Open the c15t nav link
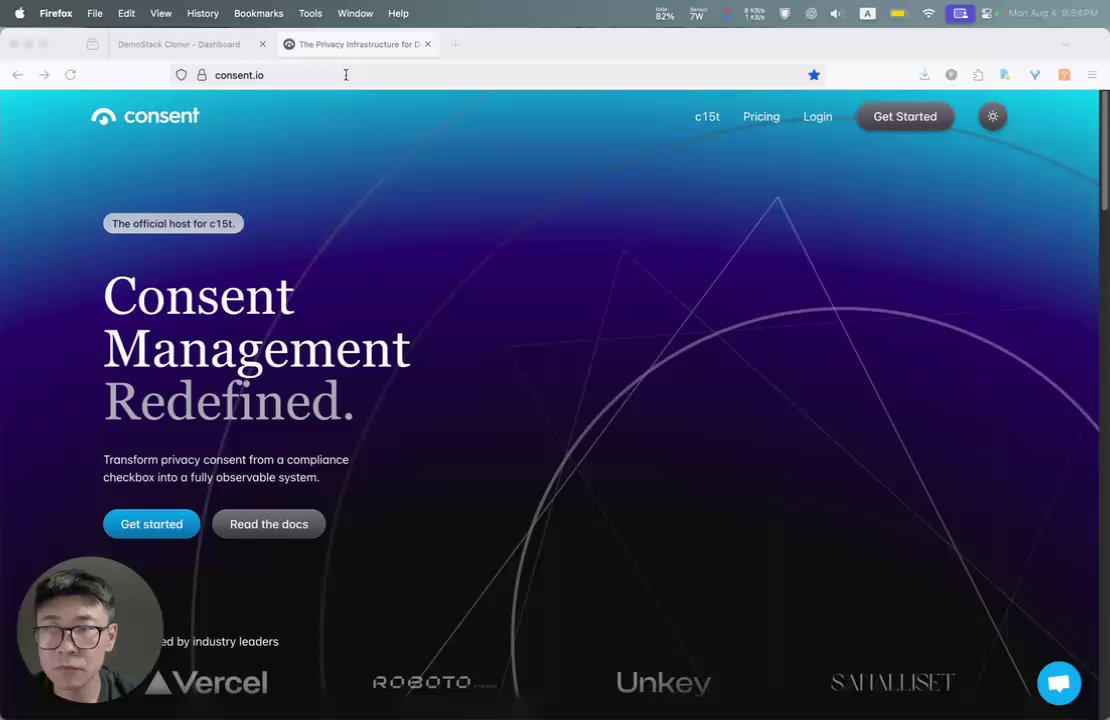The height and width of the screenshot is (720, 1110). (707, 117)
